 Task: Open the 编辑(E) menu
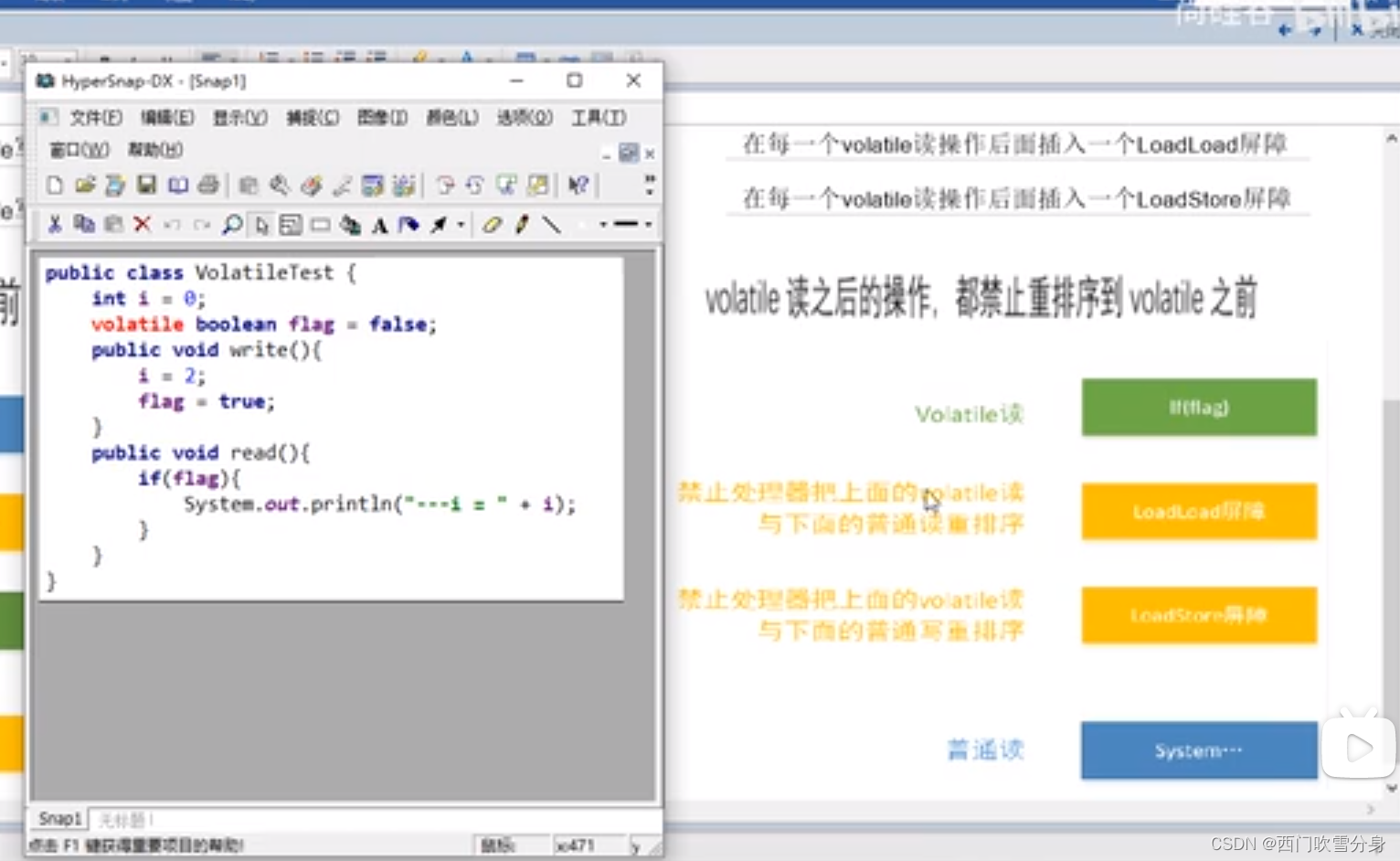[x=167, y=117]
